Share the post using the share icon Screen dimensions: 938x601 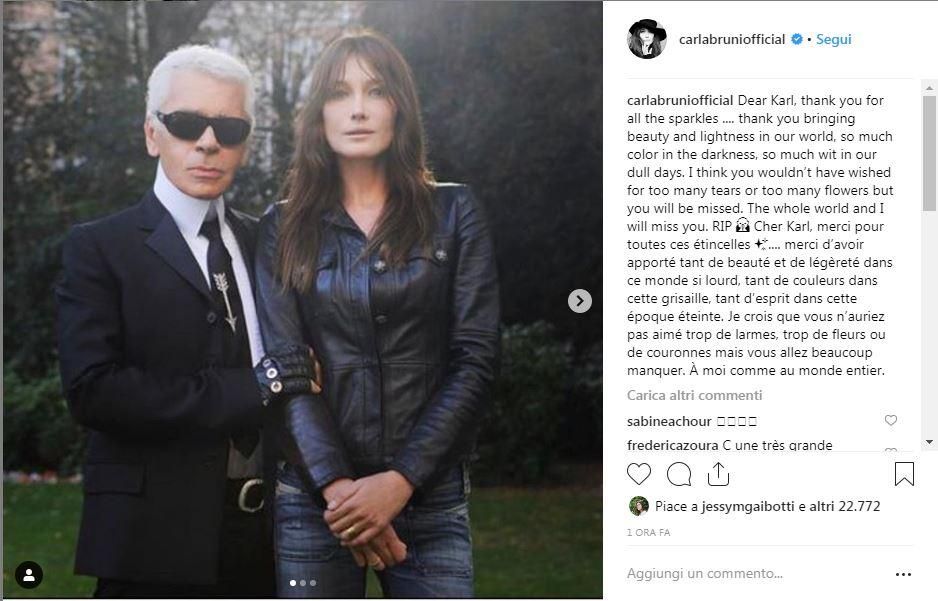click(718, 474)
